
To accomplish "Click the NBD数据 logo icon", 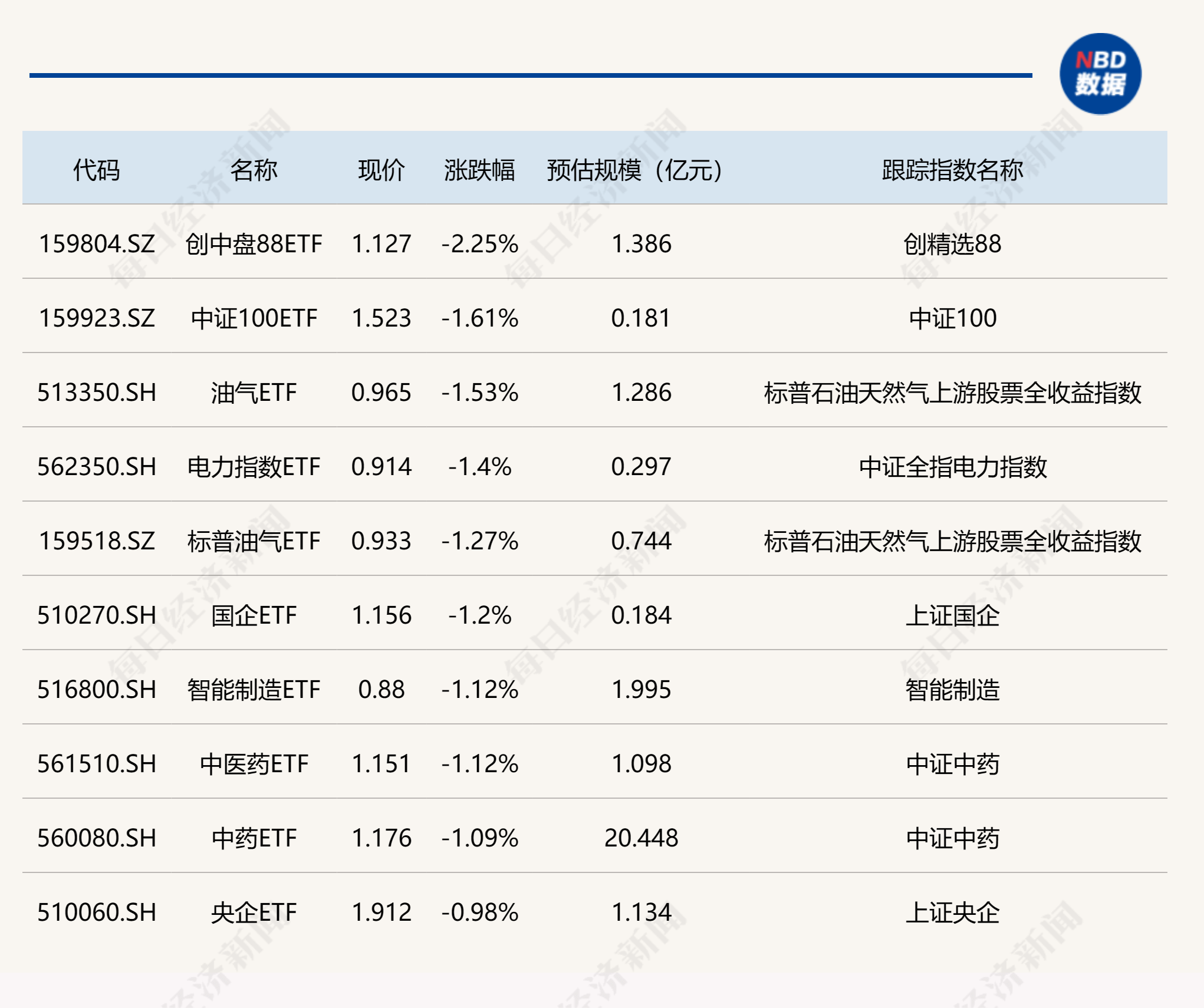I will tap(1100, 74).
